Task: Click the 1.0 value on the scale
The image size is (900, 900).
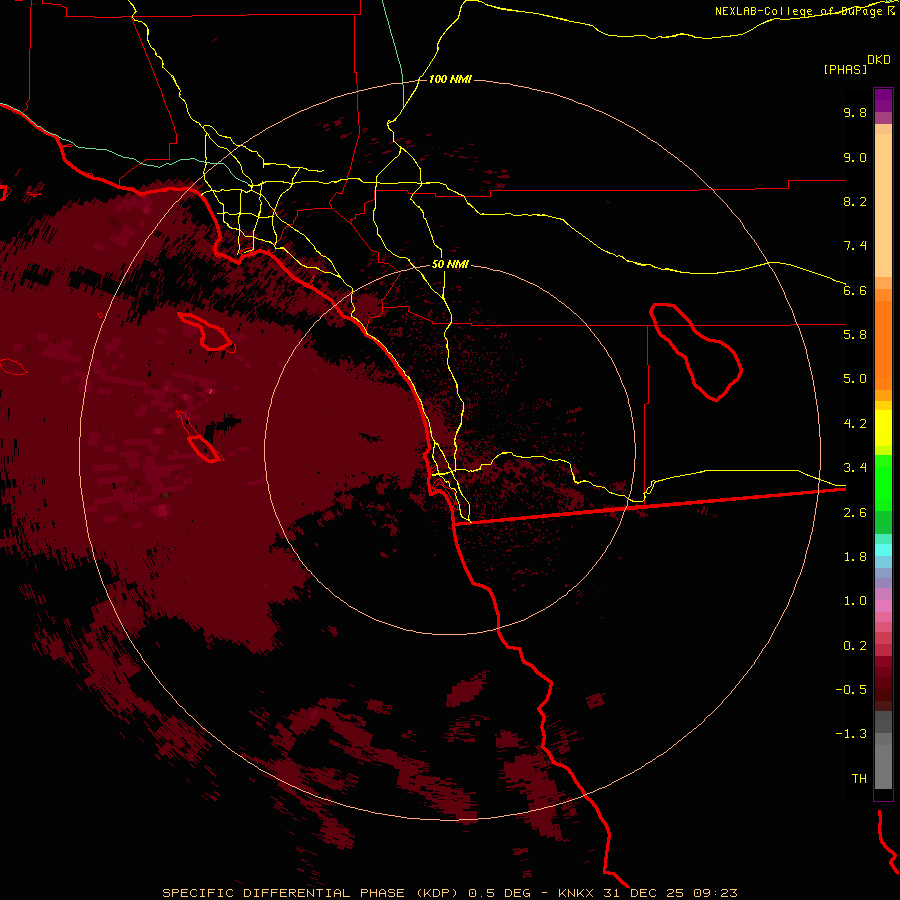Action: click(x=855, y=601)
